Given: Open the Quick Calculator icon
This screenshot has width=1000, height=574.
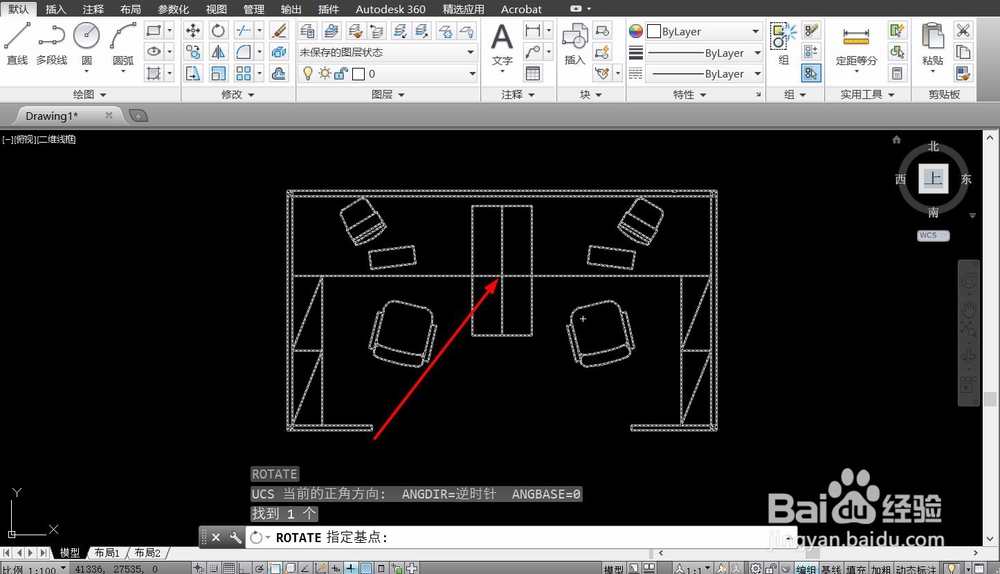Looking at the screenshot, I should [x=897, y=73].
